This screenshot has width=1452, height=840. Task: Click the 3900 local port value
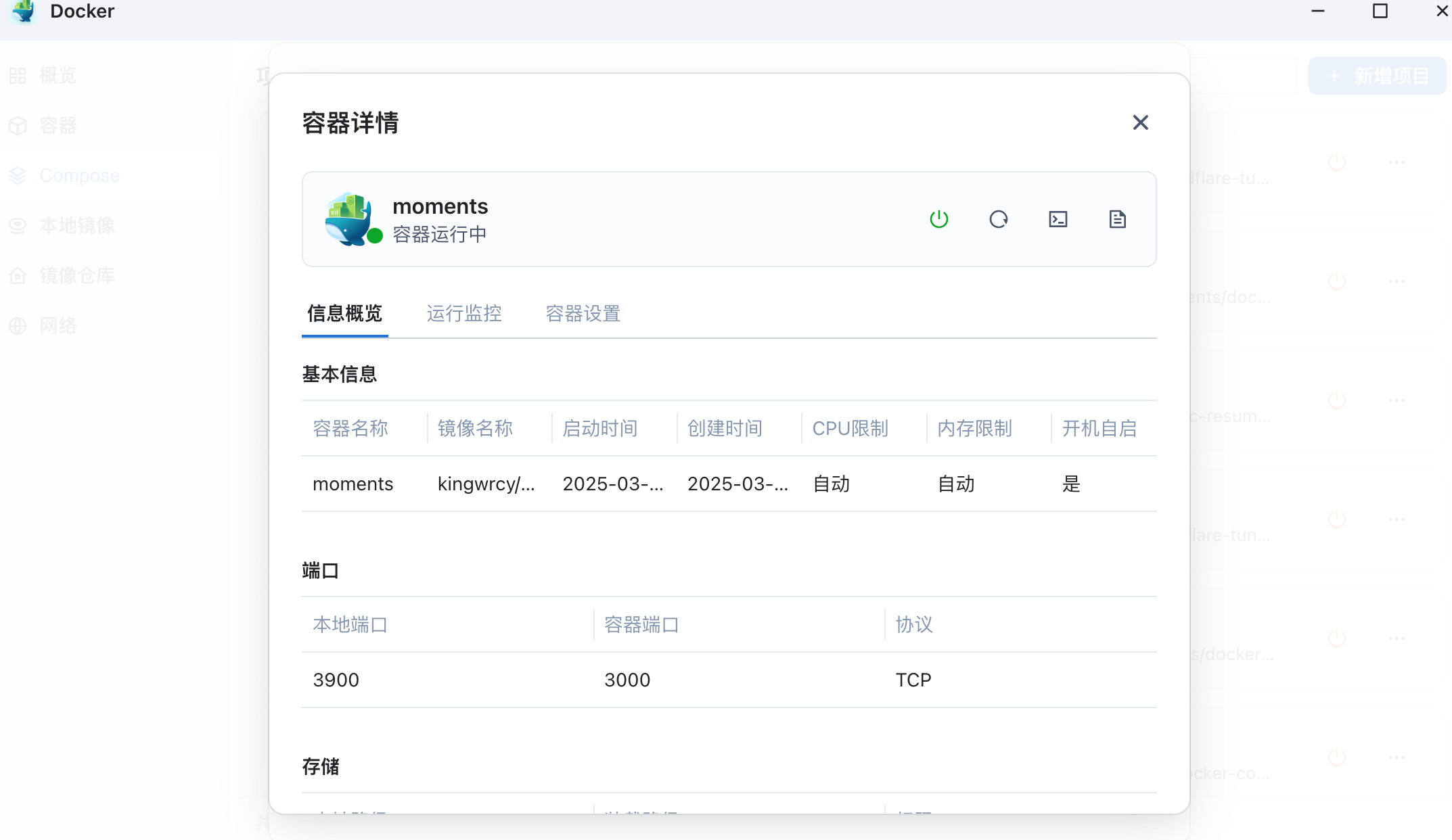(336, 680)
